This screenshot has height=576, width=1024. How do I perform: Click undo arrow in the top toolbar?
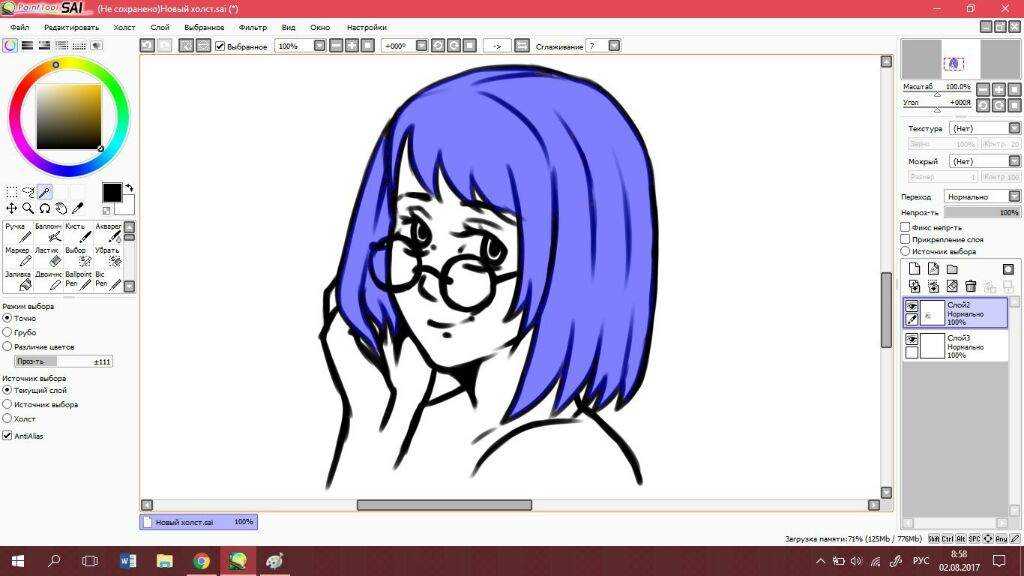[147, 46]
